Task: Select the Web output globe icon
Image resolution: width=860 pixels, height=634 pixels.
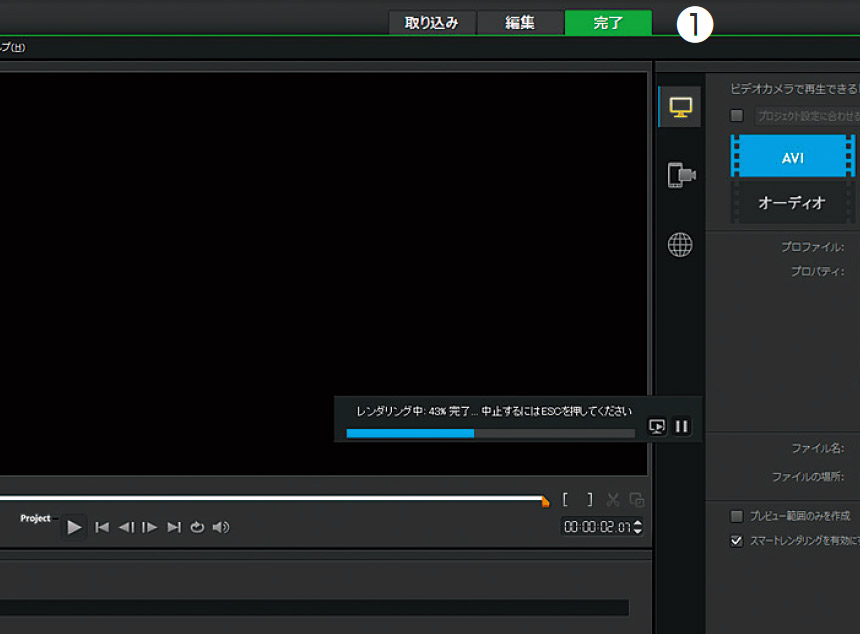Action: pyautogui.click(x=680, y=244)
